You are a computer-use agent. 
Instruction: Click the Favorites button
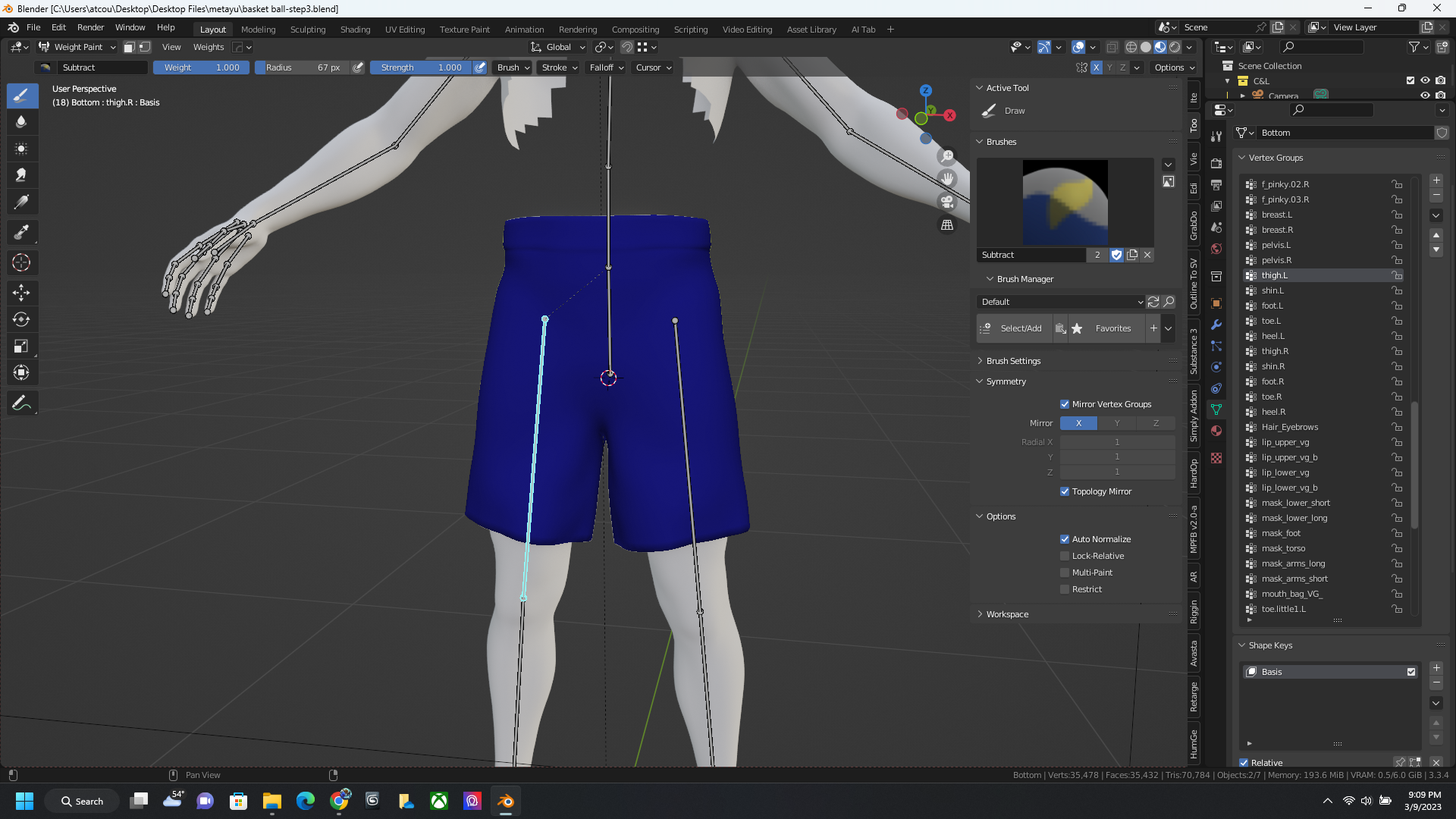pos(1106,328)
